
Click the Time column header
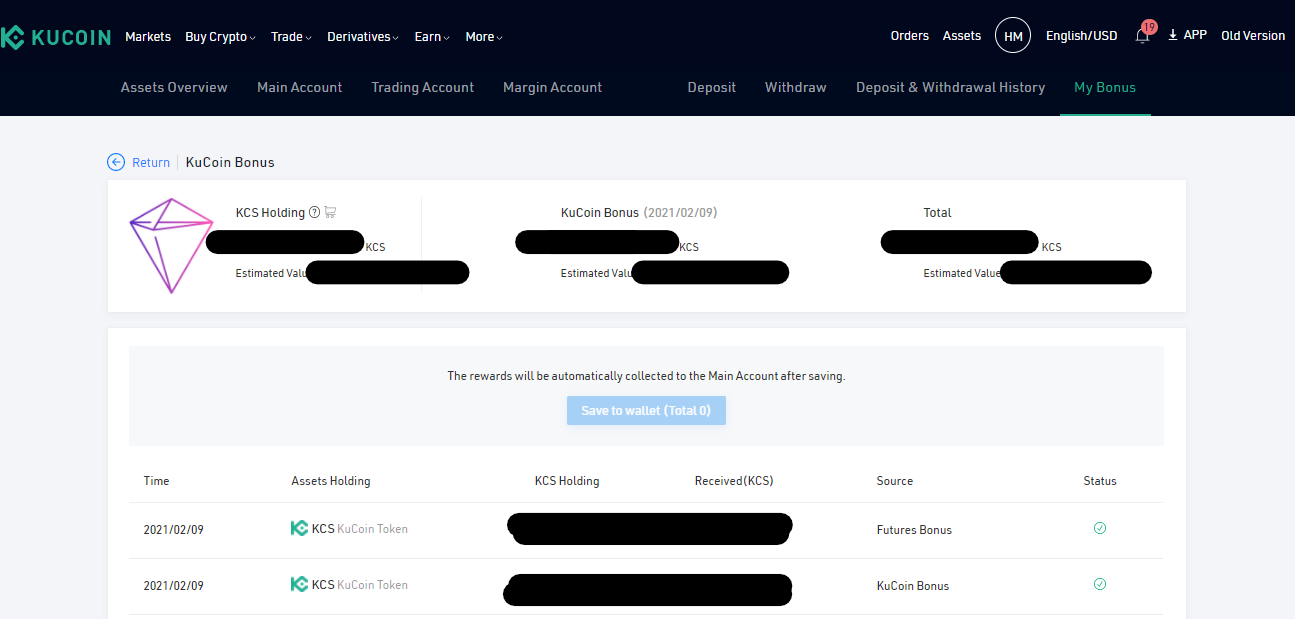click(157, 481)
